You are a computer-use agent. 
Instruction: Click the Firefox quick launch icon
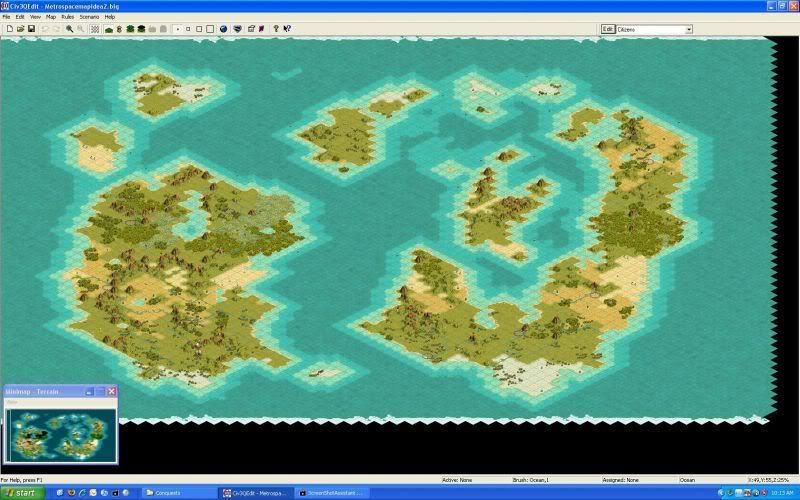pyautogui.click(x=71, y=493)
